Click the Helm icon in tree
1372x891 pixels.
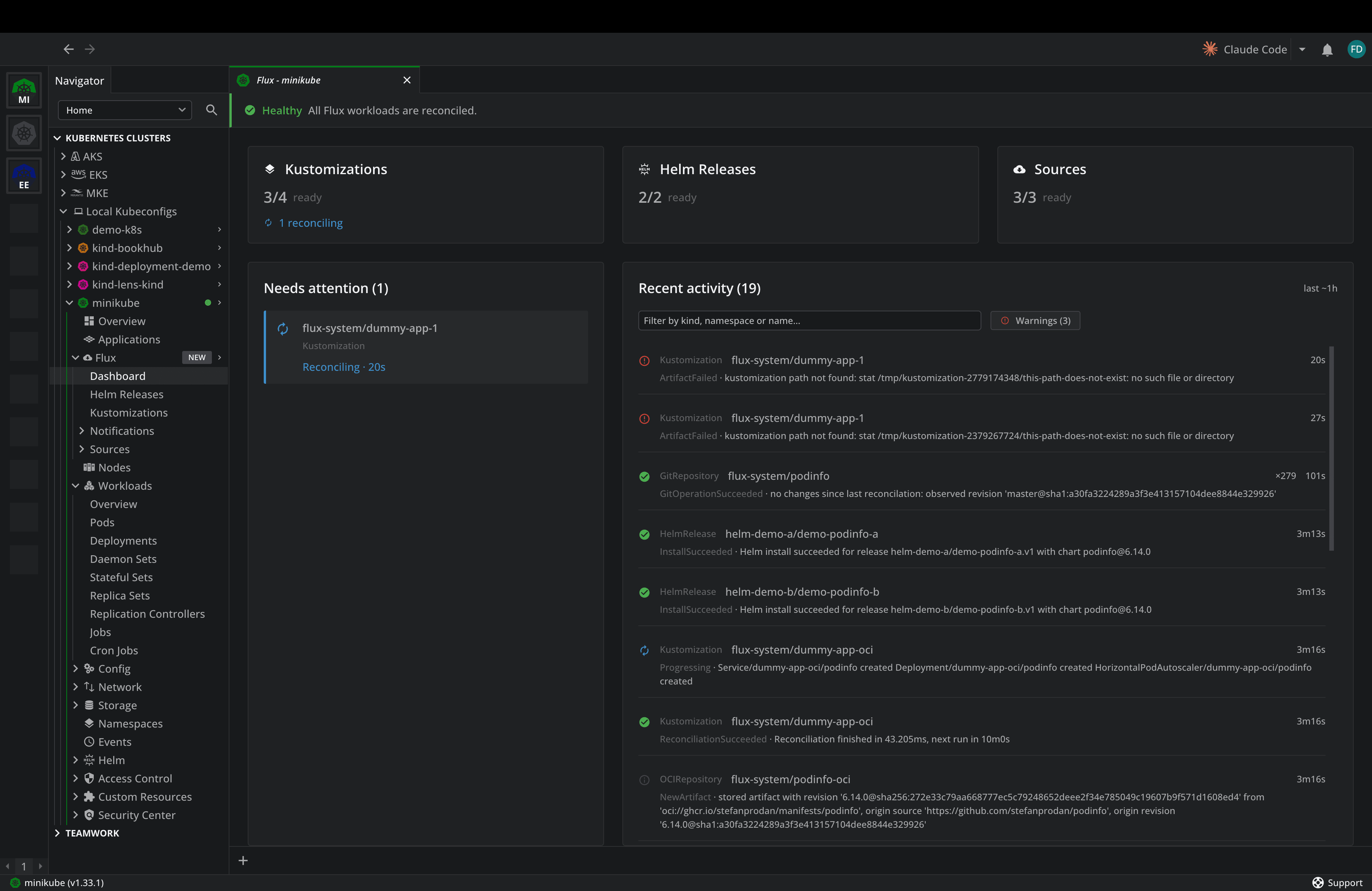89,760
